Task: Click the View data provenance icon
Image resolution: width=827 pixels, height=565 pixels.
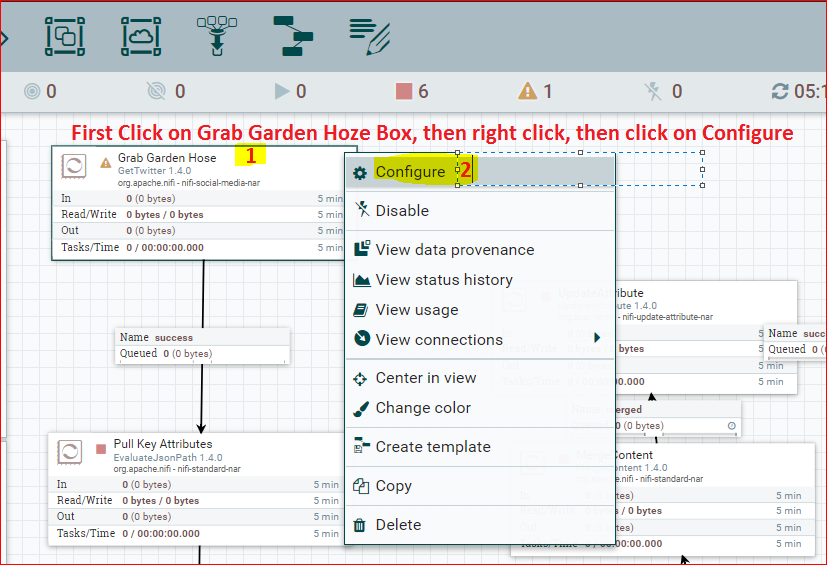Action: coord(362,248)
